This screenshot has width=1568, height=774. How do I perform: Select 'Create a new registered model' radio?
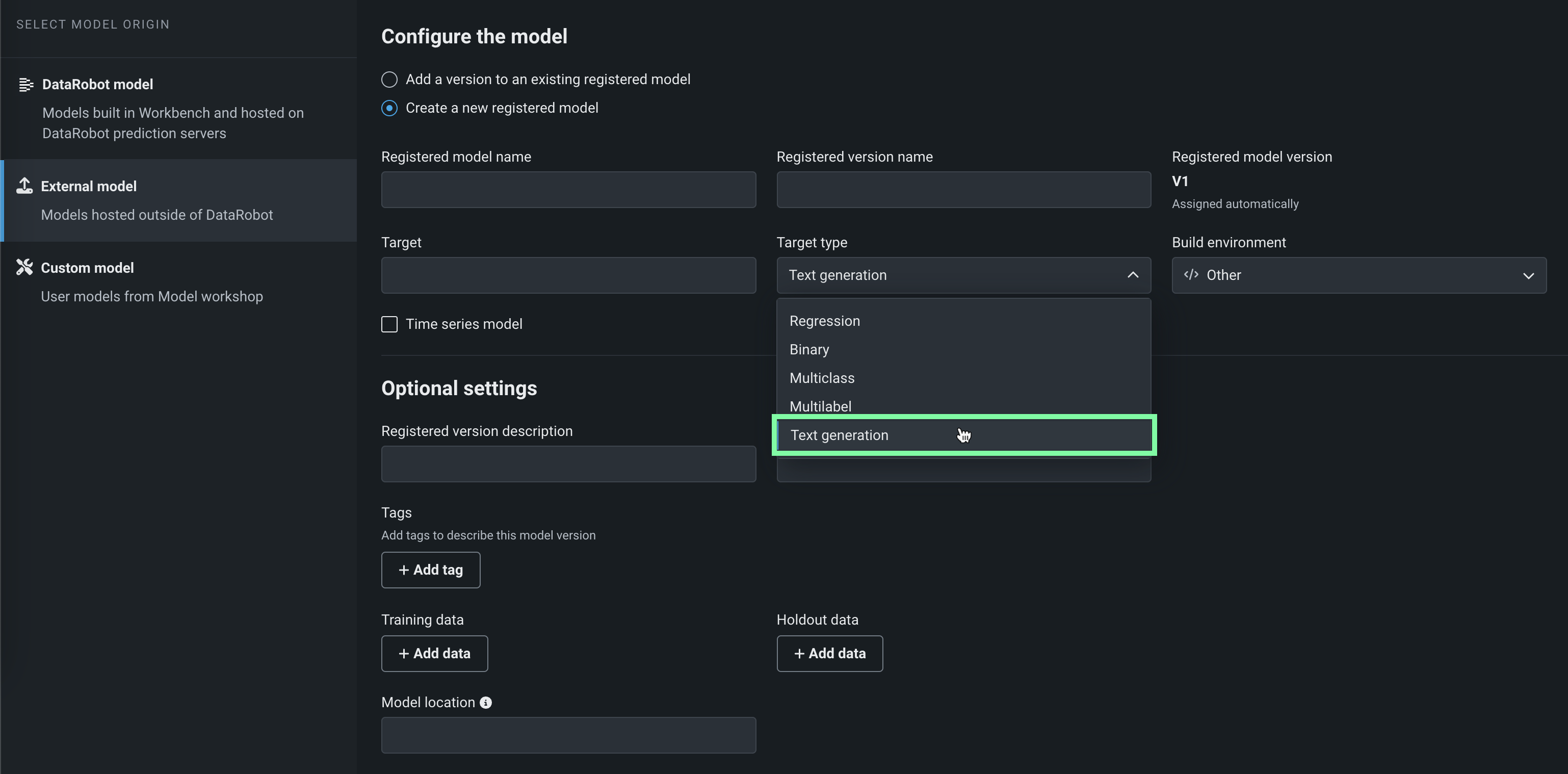389,109
